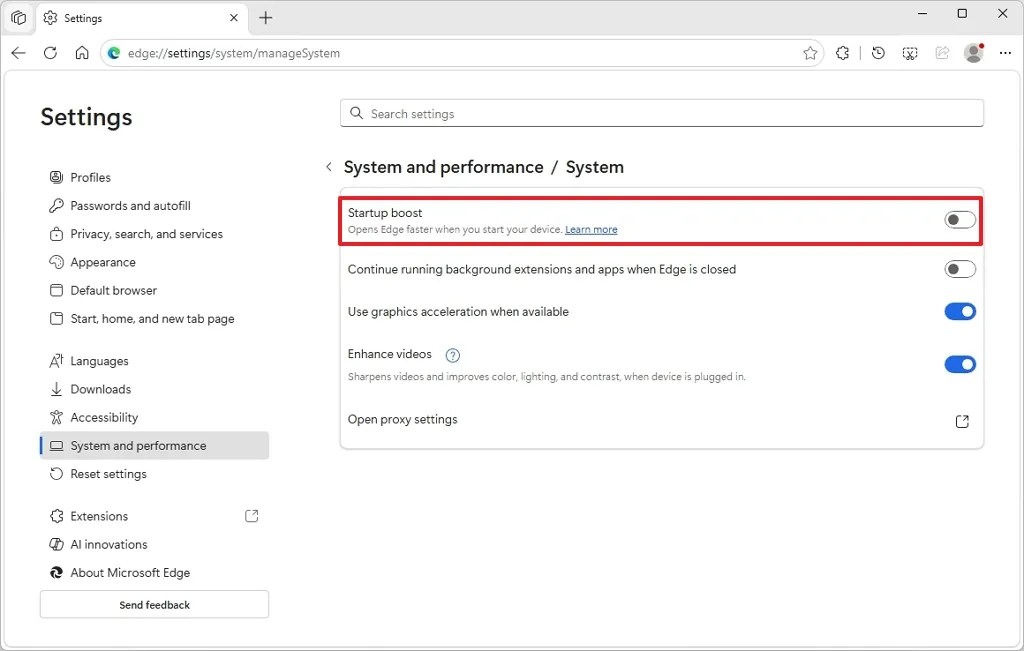The height and width of the screenshot is (651, 1024).
Task: Open Settings and more menu
Action: tap(1006, 53)
